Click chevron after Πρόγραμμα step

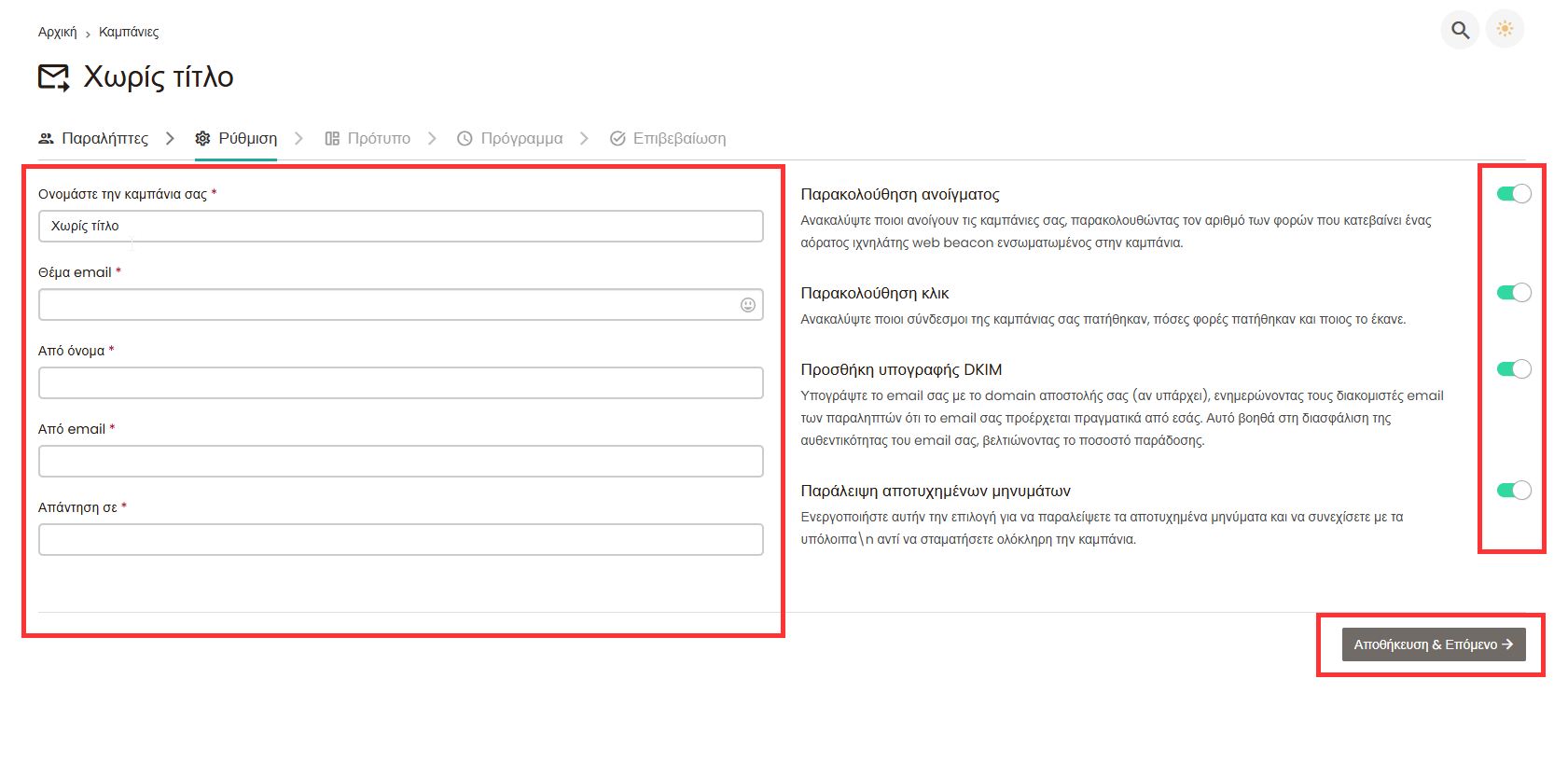pos(584,138)
